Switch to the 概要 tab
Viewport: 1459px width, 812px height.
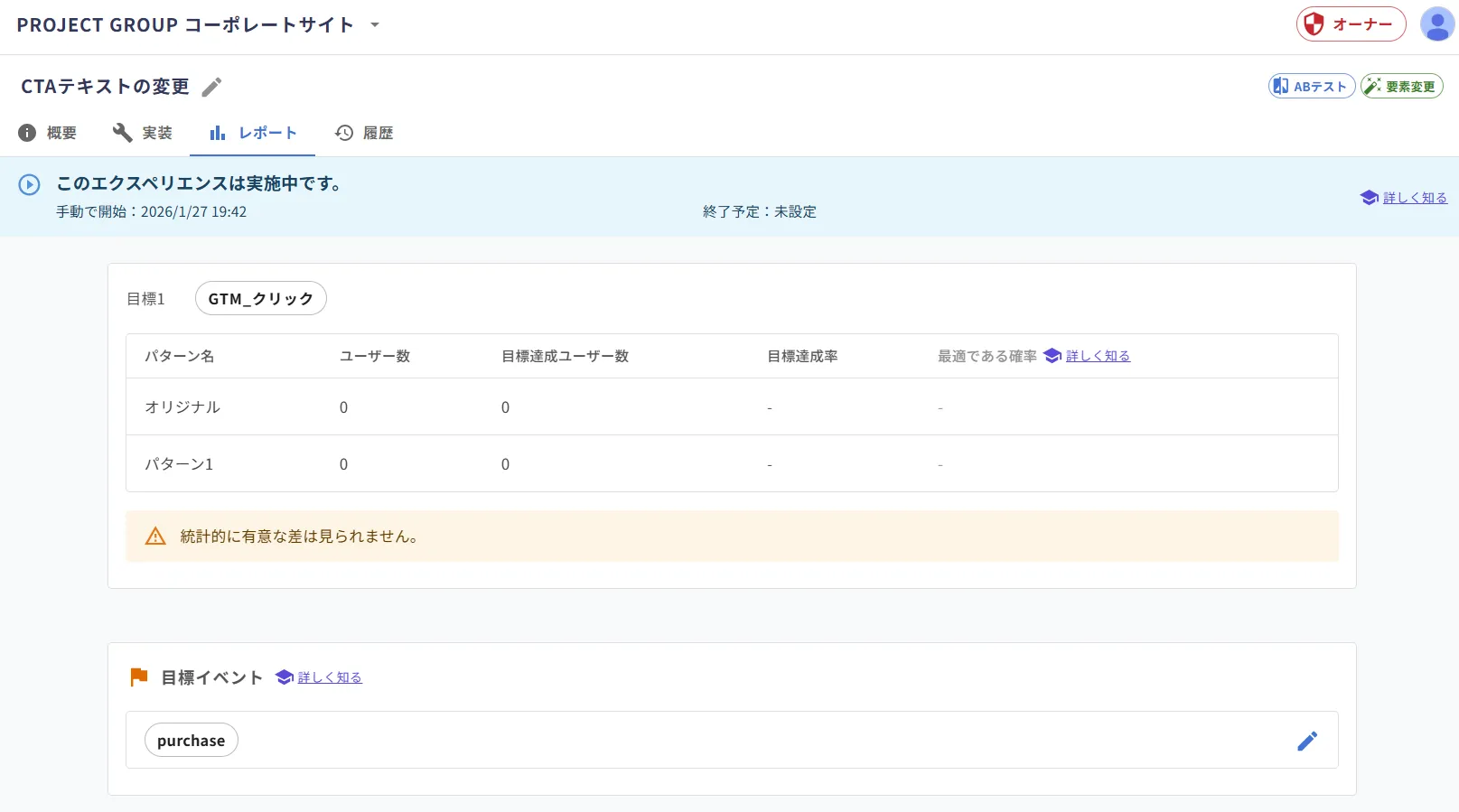pyautogui.click(x=48, y=133)
